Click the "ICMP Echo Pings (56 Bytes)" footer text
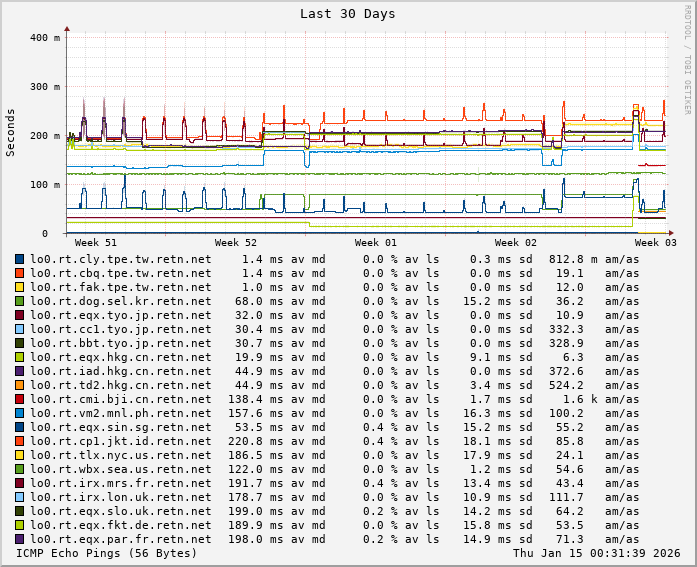 click(107, 553)
